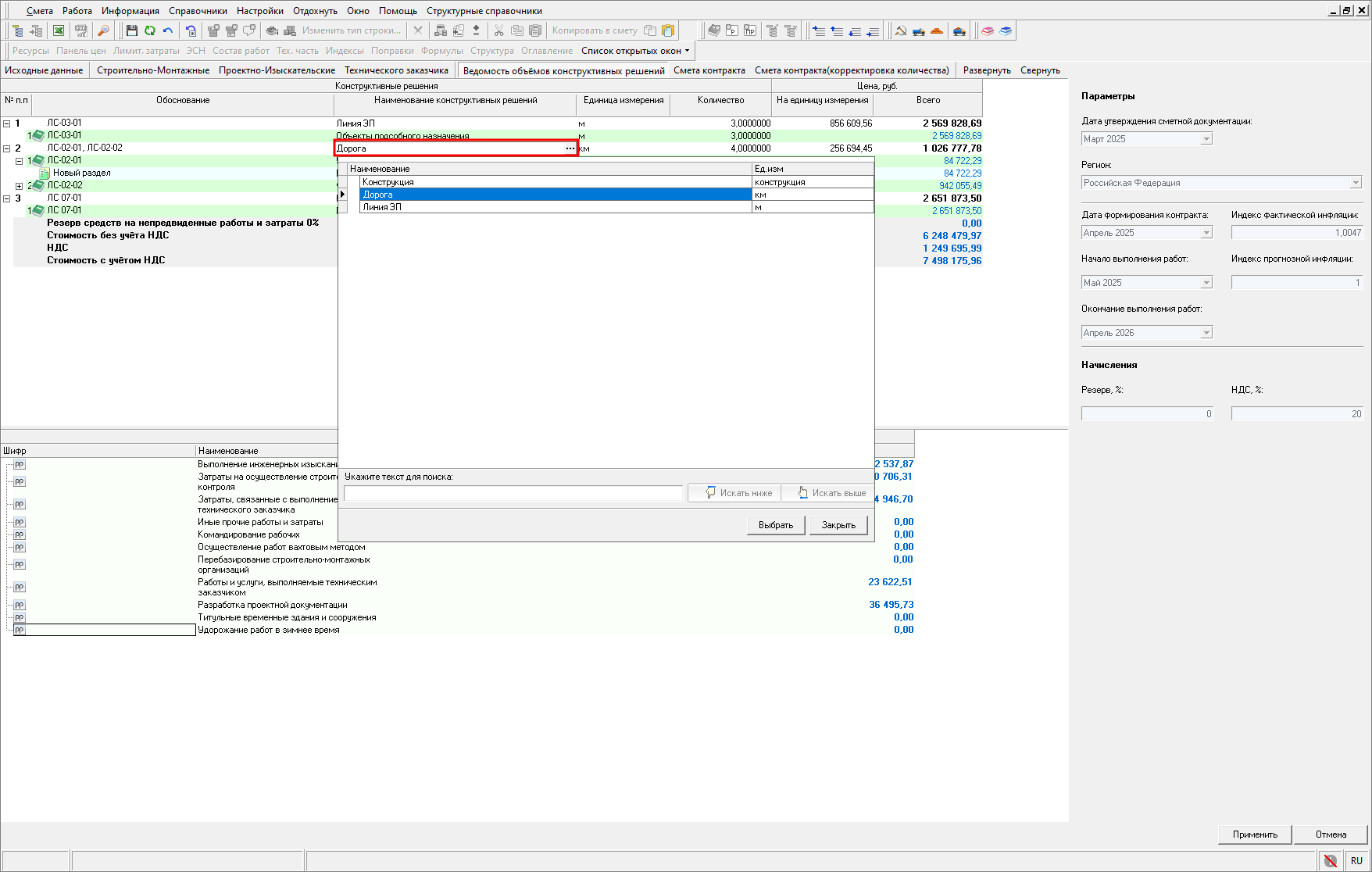1372x872 pixels.
Task: Click the pink books icon in toolbar
Action: (988, 30)
